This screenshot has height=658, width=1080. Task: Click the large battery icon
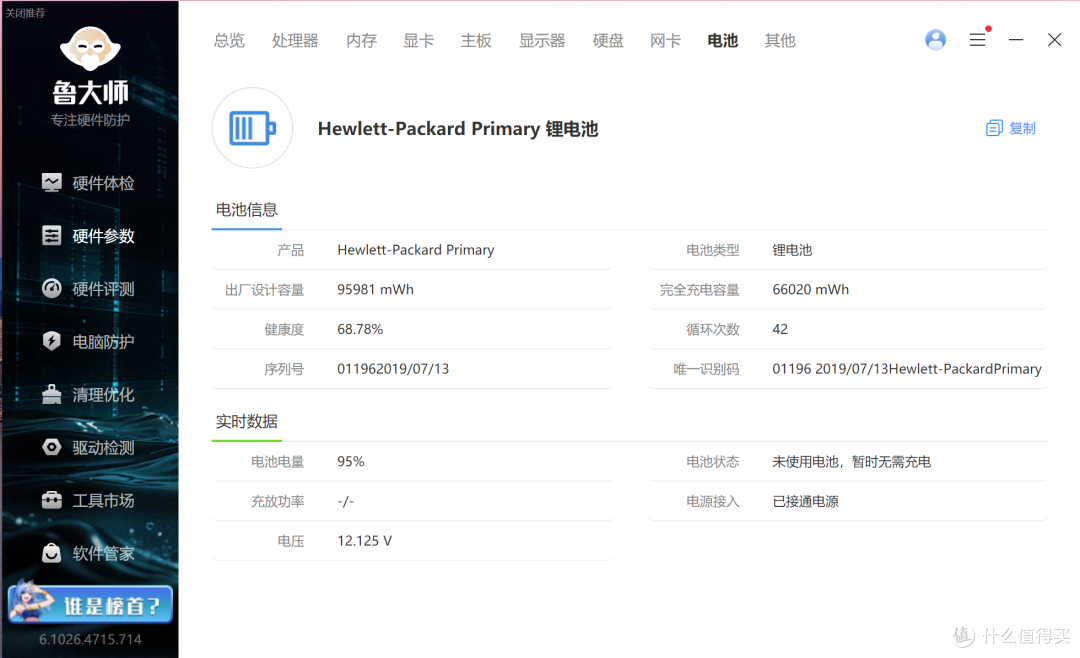pyautogui.click(x=252, y=128)
